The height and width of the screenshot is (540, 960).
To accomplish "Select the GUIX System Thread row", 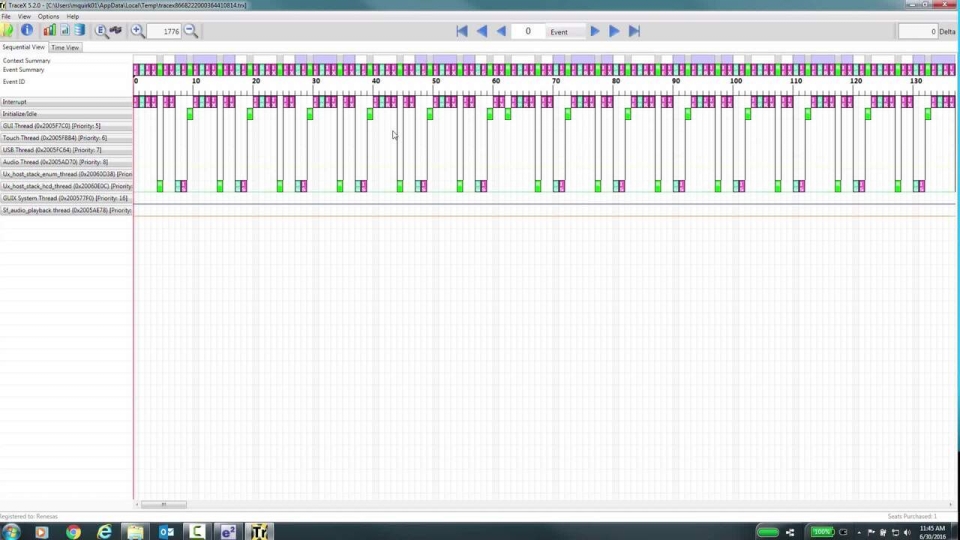I will 66,198.
